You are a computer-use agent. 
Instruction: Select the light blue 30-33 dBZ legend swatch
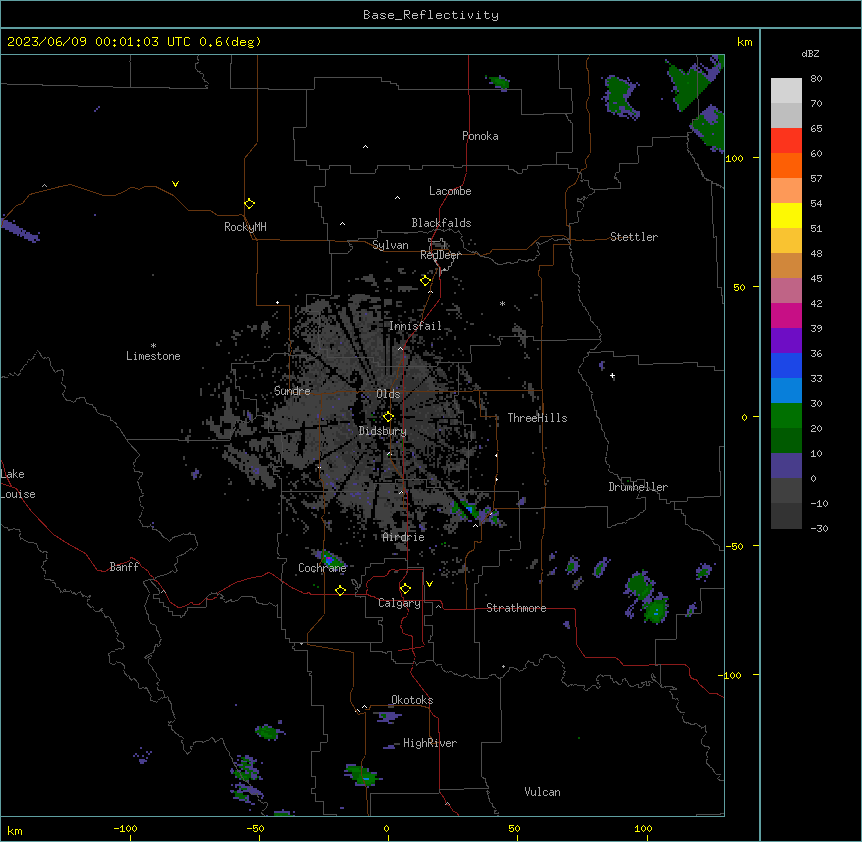point(786,391)
